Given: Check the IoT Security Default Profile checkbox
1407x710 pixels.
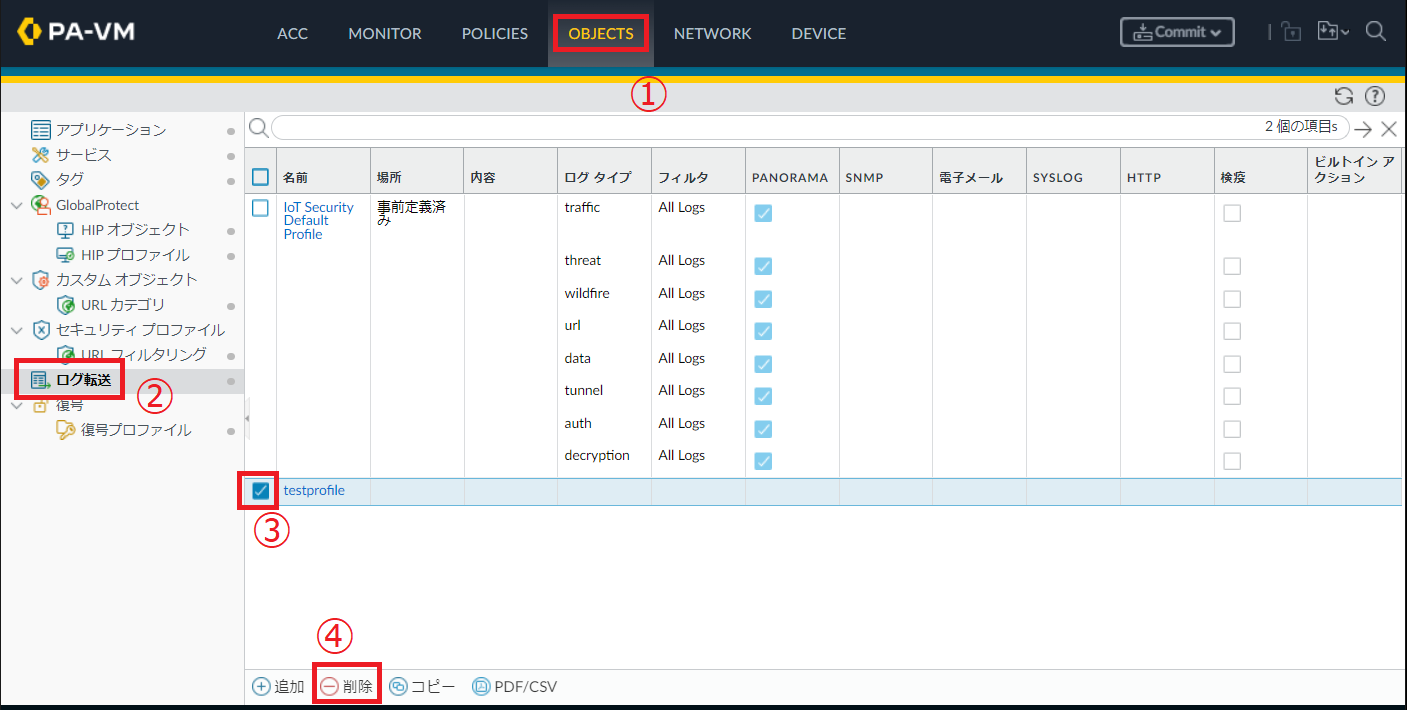Looking at the screenshot, I should [x=260, y=208].
